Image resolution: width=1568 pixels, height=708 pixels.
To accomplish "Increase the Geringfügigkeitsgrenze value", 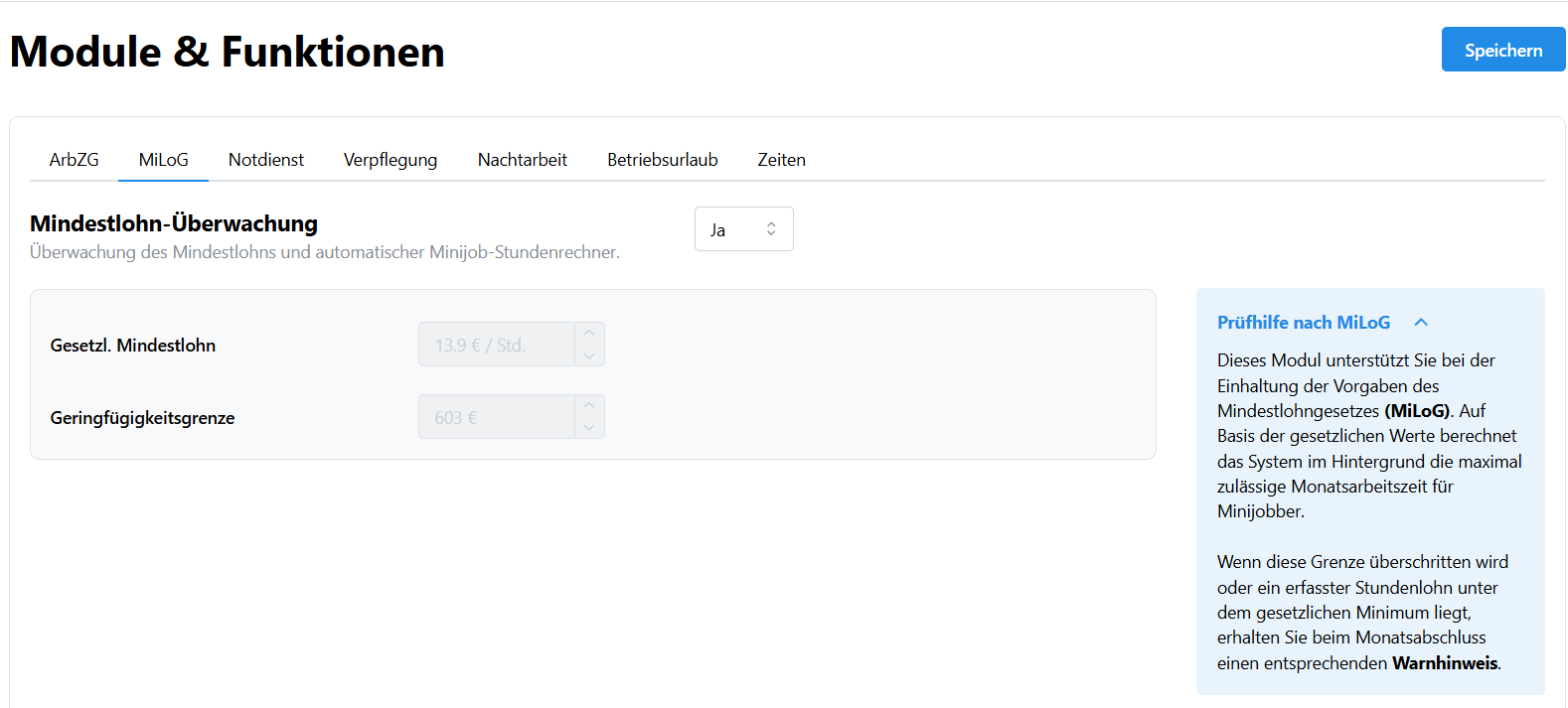I will [x=589, y=406].
